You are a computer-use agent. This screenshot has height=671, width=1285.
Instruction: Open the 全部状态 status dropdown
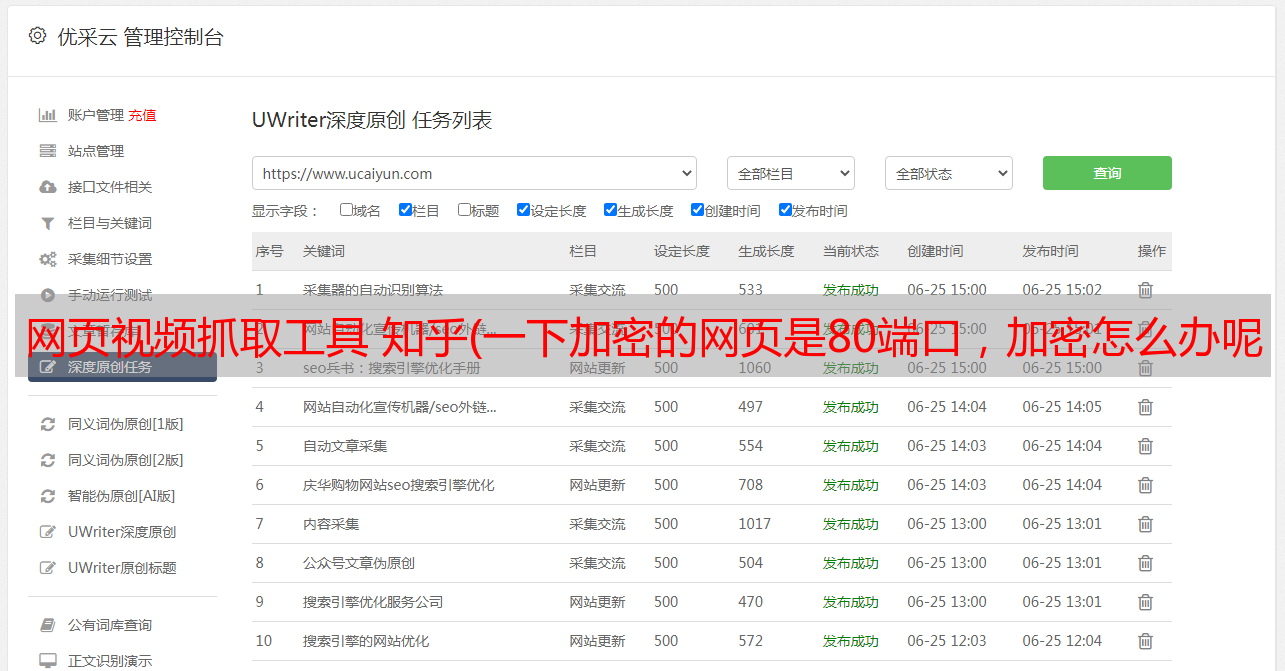pos(949,173)
